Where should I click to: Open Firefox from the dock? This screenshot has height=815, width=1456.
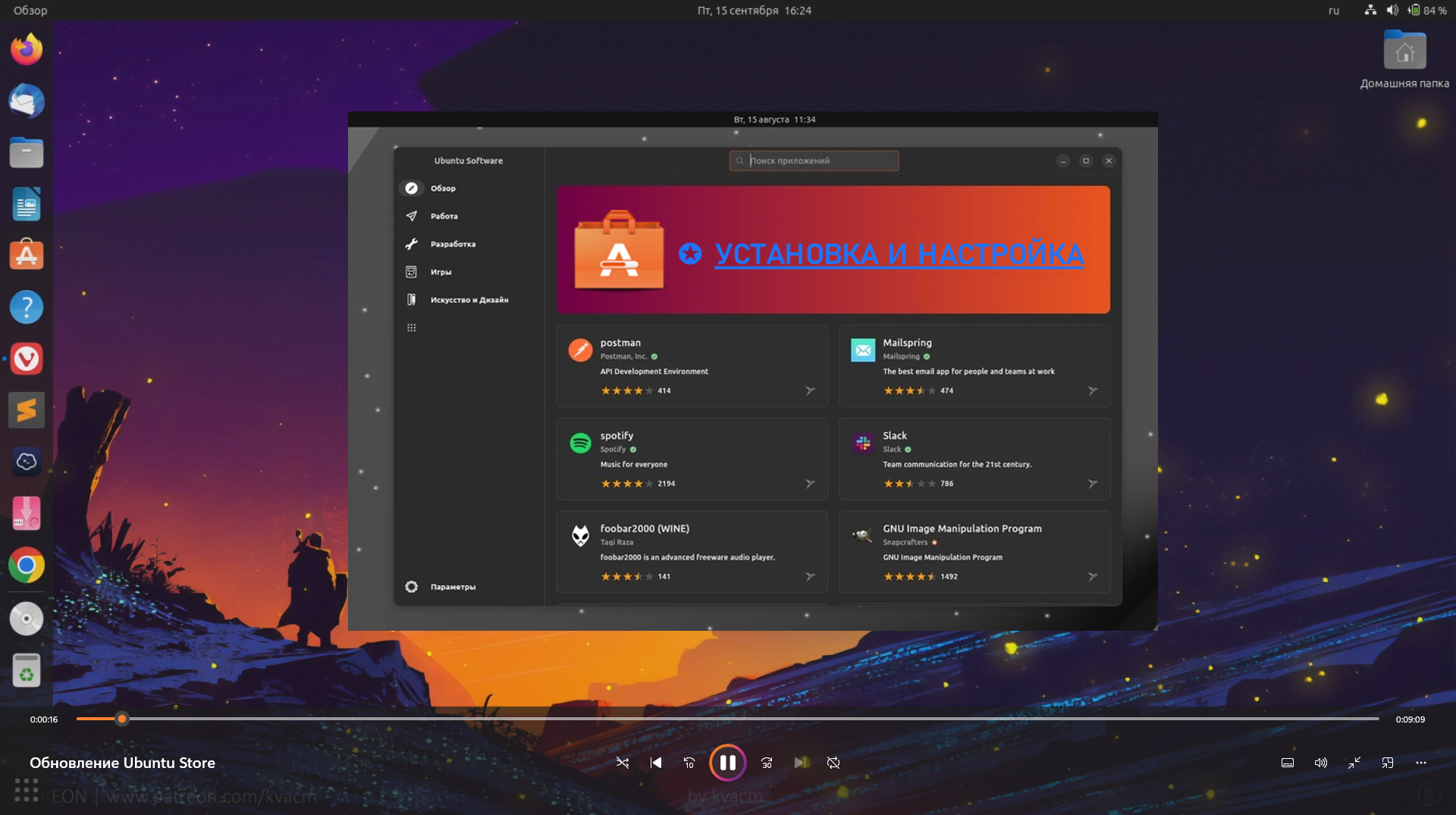tap(27, 49)
